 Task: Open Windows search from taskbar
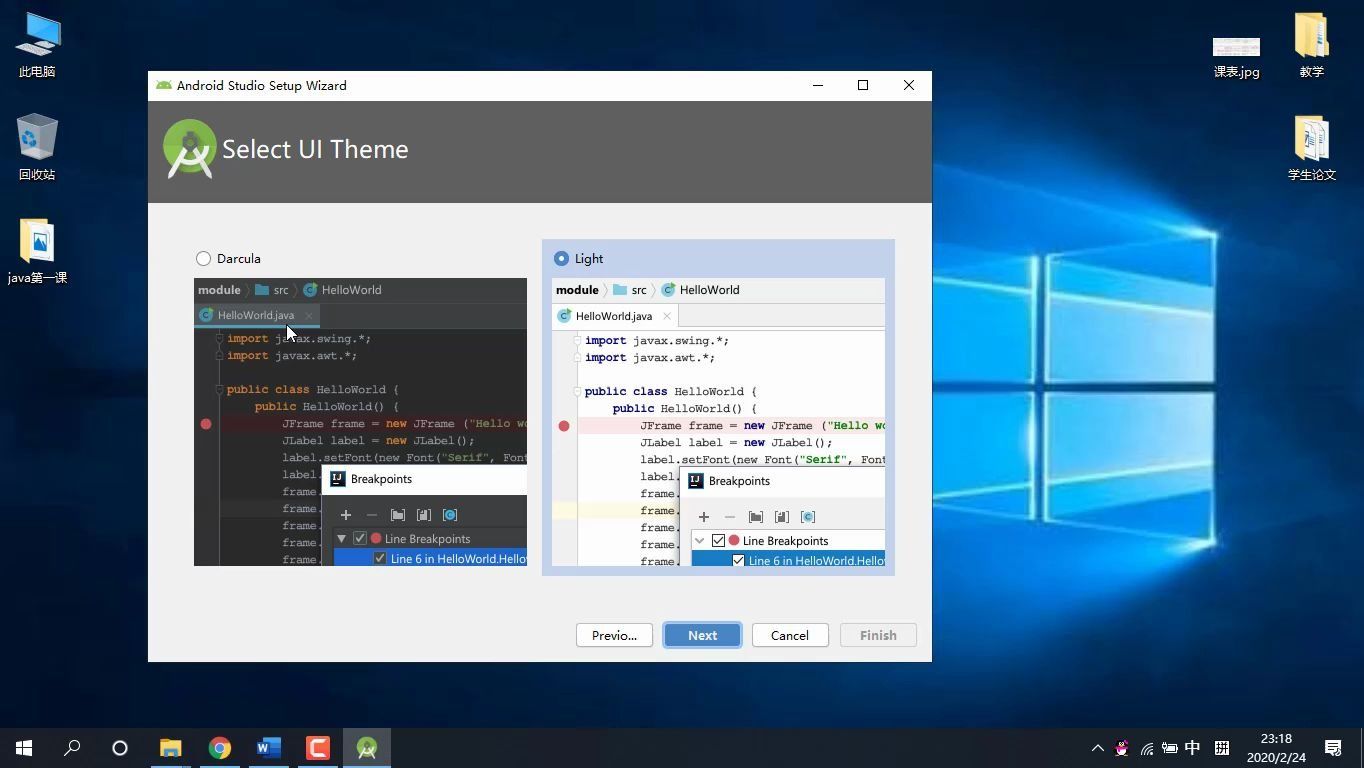tap(72, 748)
